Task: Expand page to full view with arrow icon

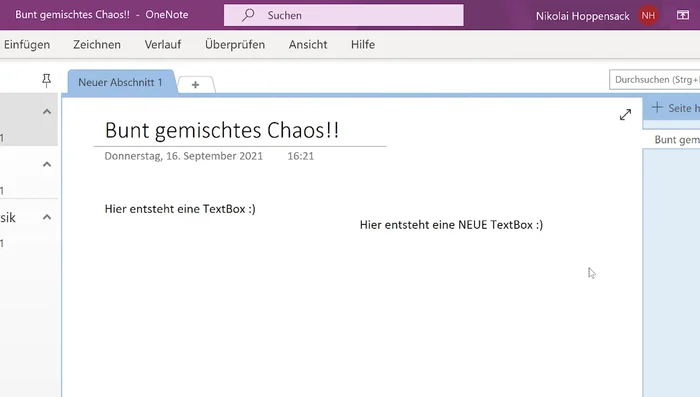Action: click(625, 115)
